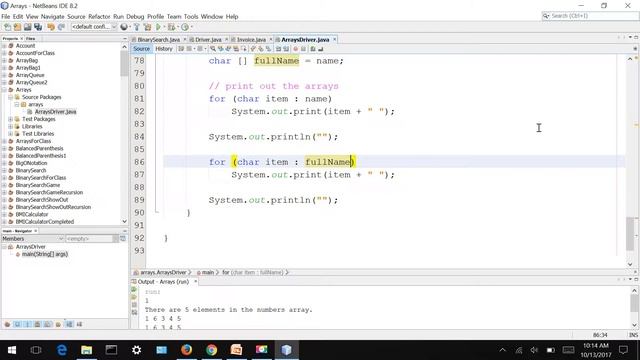This screenshot has height=360, width=640.
Task: Open the Members dropdown in Navigator
Action: [33, 238]
